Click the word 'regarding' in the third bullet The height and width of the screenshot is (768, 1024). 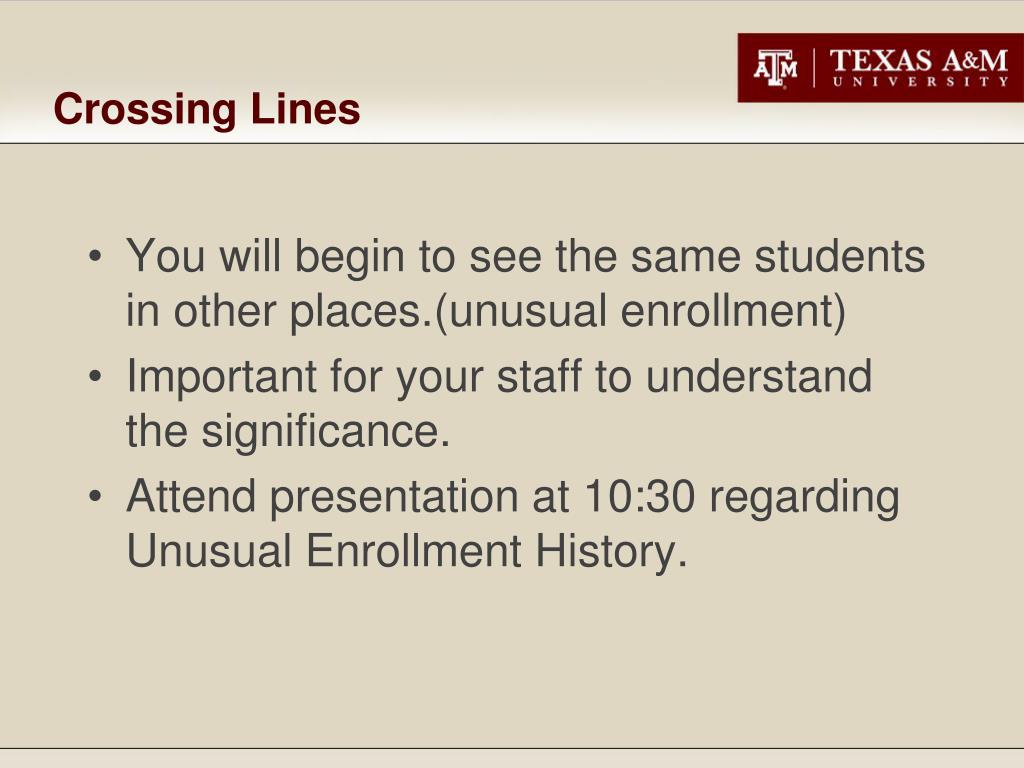tap(805, 498)
